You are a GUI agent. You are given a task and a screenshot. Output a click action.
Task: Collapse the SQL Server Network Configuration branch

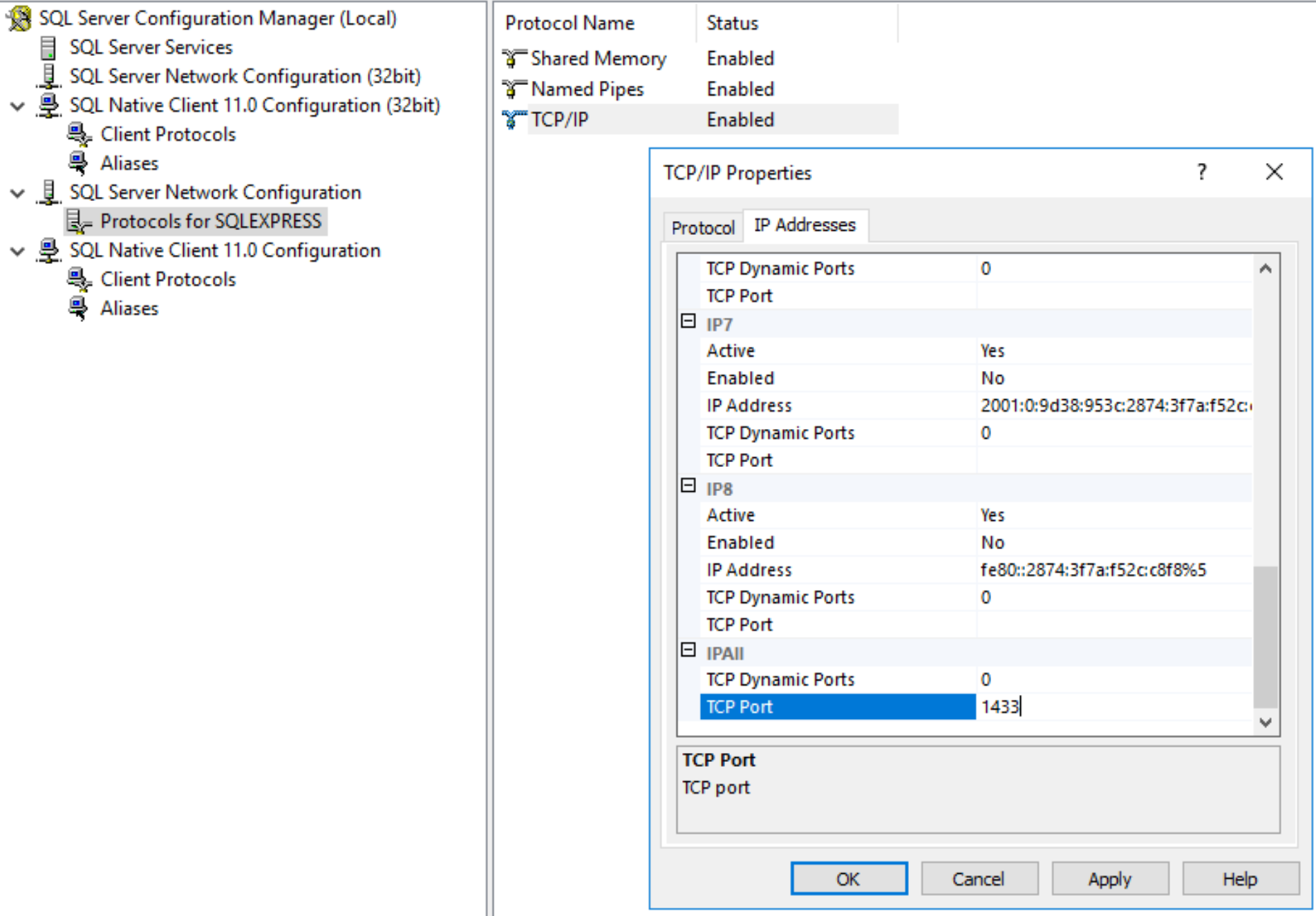click(x=17, y=193)
